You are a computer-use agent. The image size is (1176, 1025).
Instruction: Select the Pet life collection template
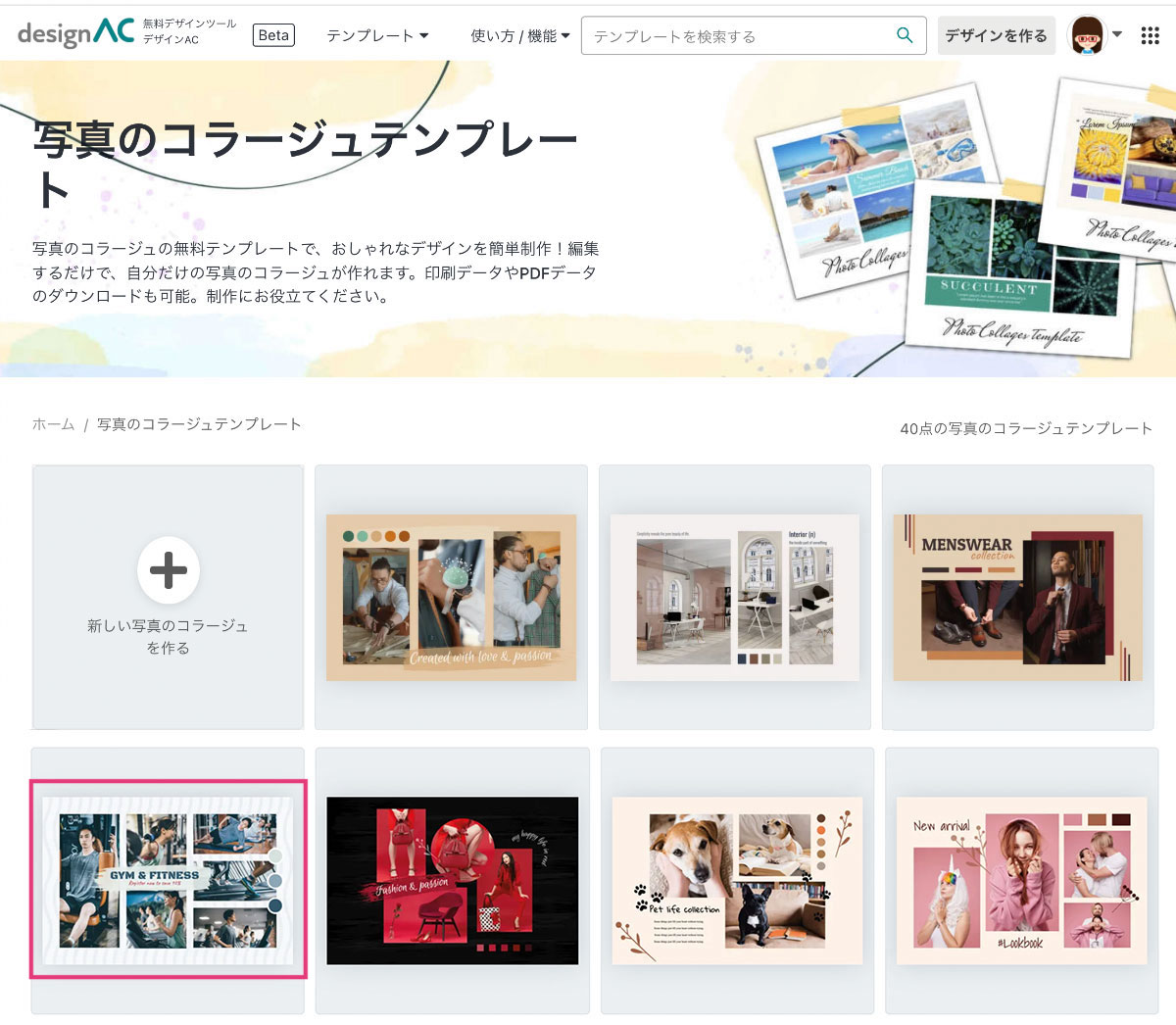[735, 880]
